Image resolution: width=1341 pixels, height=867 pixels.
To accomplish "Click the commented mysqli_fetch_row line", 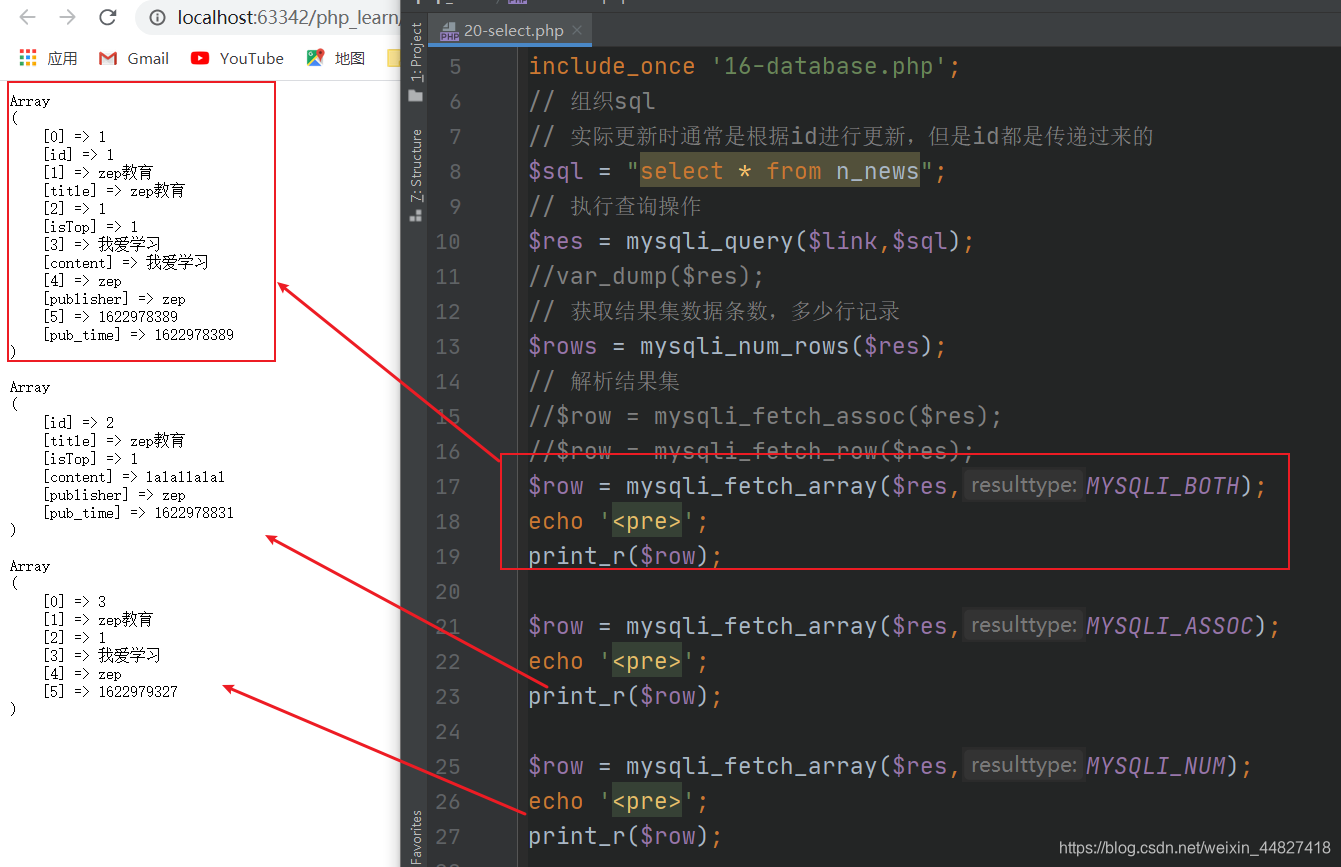I will coord(751,452).
